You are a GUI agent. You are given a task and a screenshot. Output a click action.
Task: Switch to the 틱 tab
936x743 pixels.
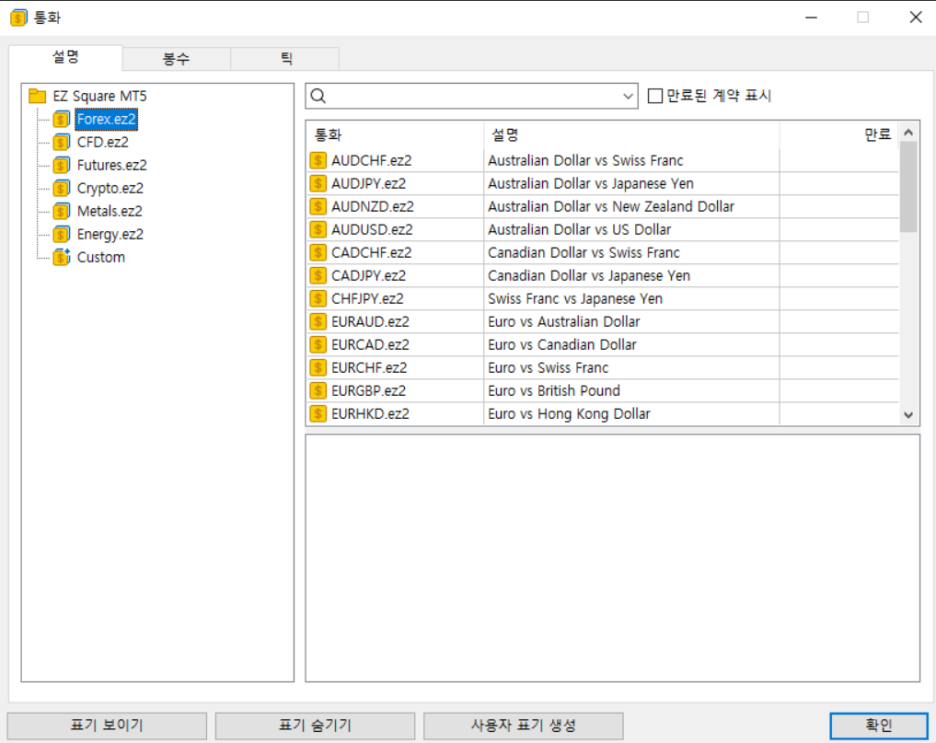pyautogui.click(x=286, y=59)
